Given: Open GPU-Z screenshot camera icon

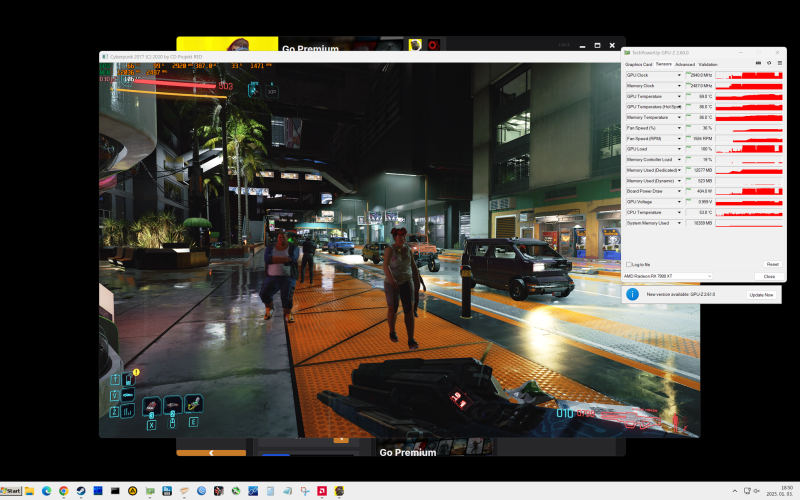Looking at the screenshot, I should click(758, 63).
